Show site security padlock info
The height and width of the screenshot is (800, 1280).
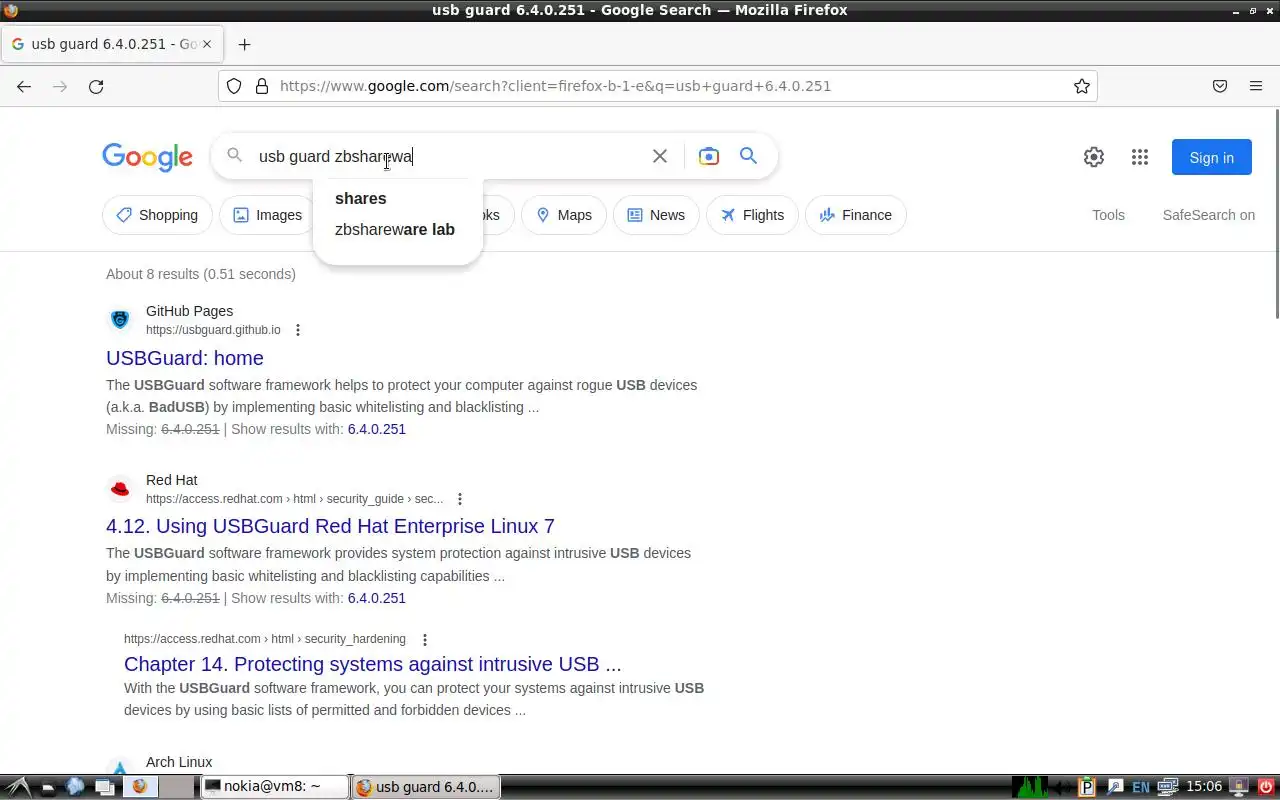(262, 86)
